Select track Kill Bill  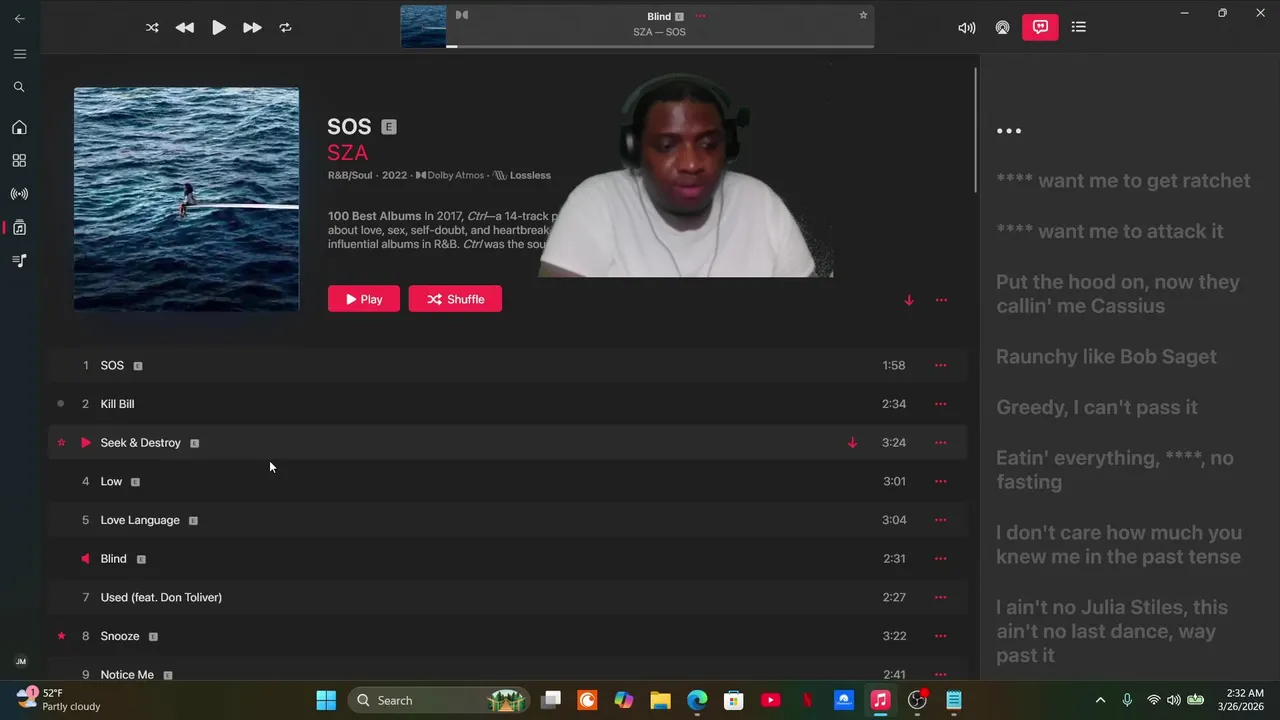508,404
